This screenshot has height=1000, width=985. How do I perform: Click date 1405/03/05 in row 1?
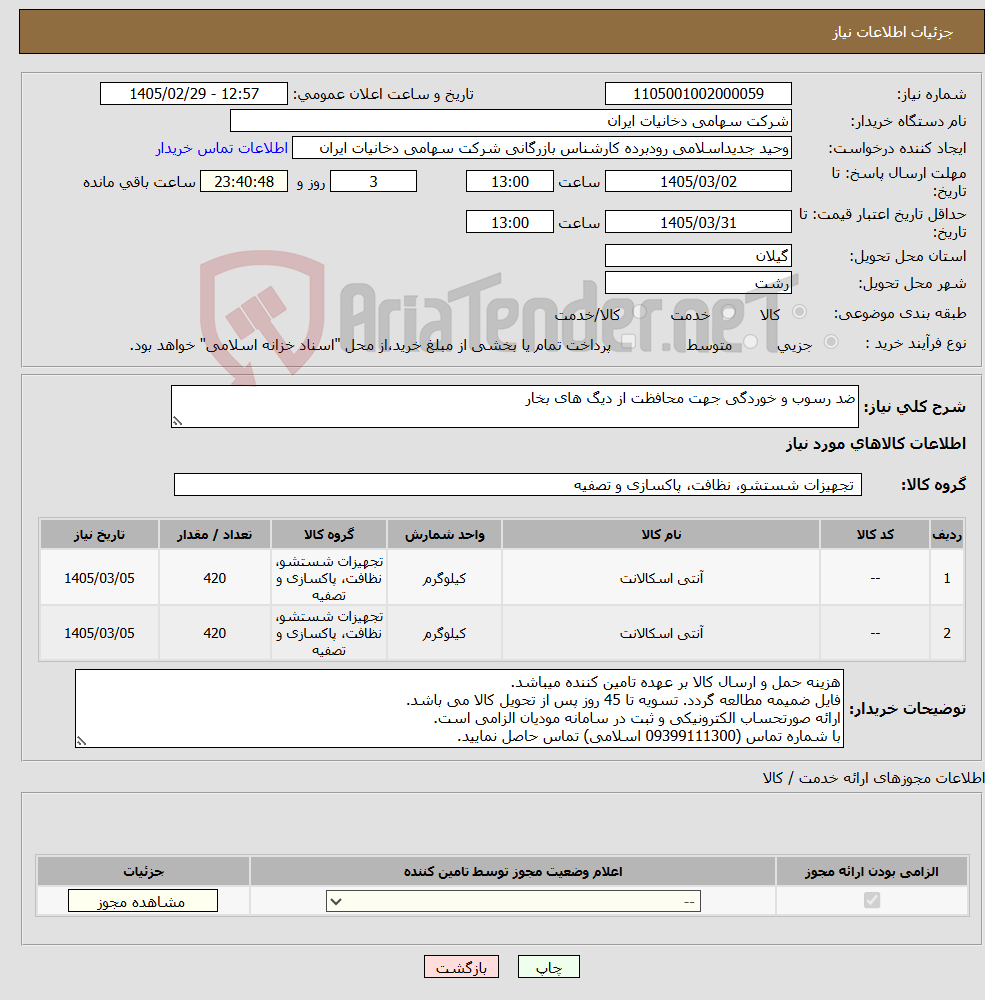[x=100, y=578]
